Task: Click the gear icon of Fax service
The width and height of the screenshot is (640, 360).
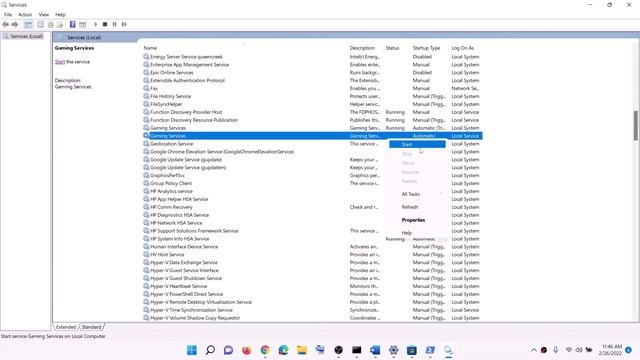Action: coord(146,88)
